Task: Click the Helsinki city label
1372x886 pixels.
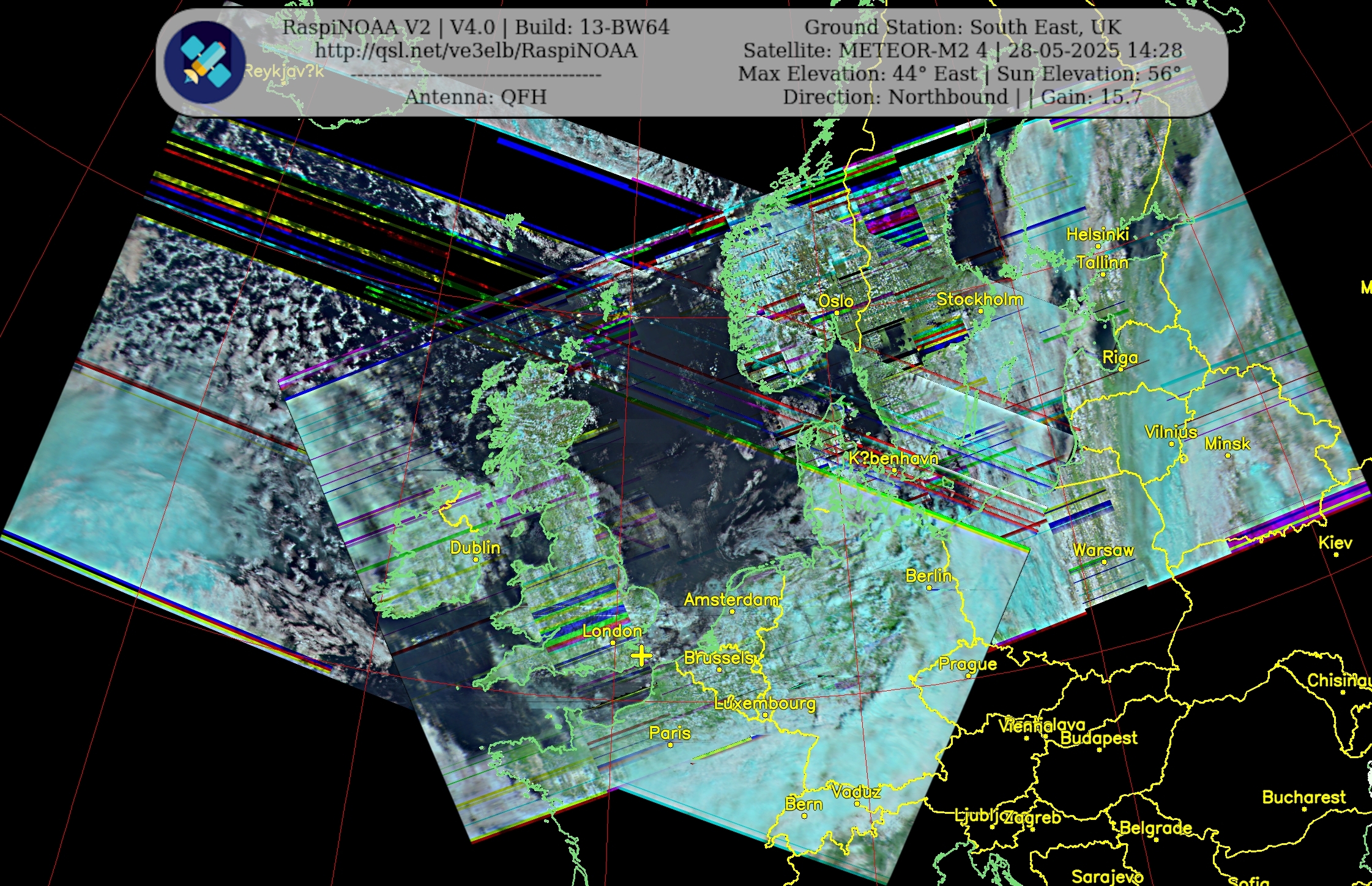Action: [x=1097, y=234]
